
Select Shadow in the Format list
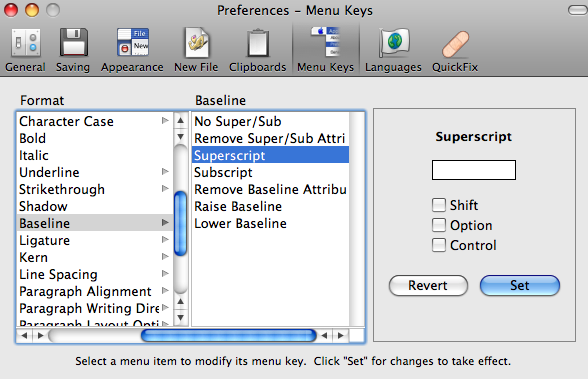click(x=95, y=206)
